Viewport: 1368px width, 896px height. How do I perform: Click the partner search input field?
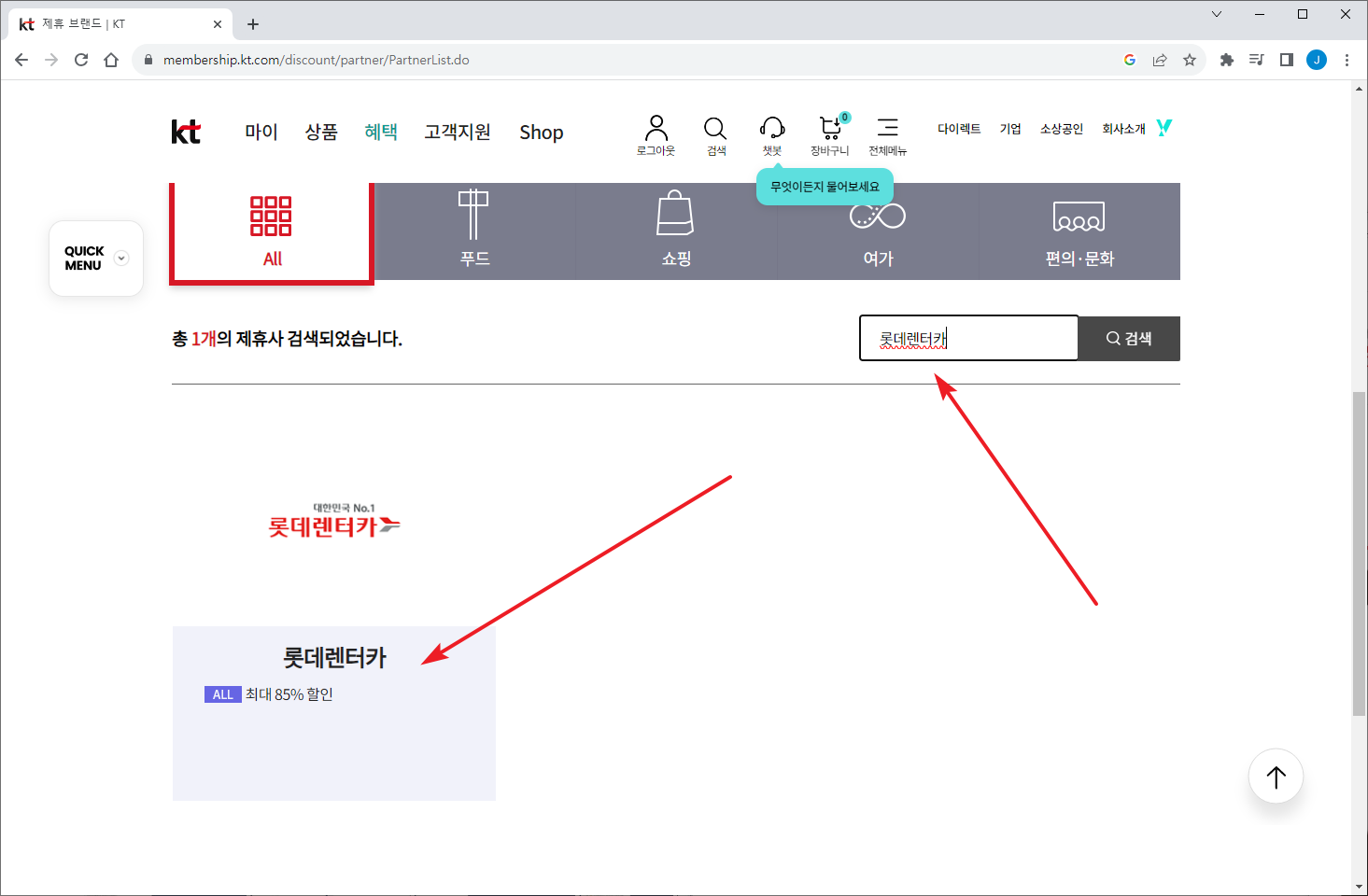969,338
